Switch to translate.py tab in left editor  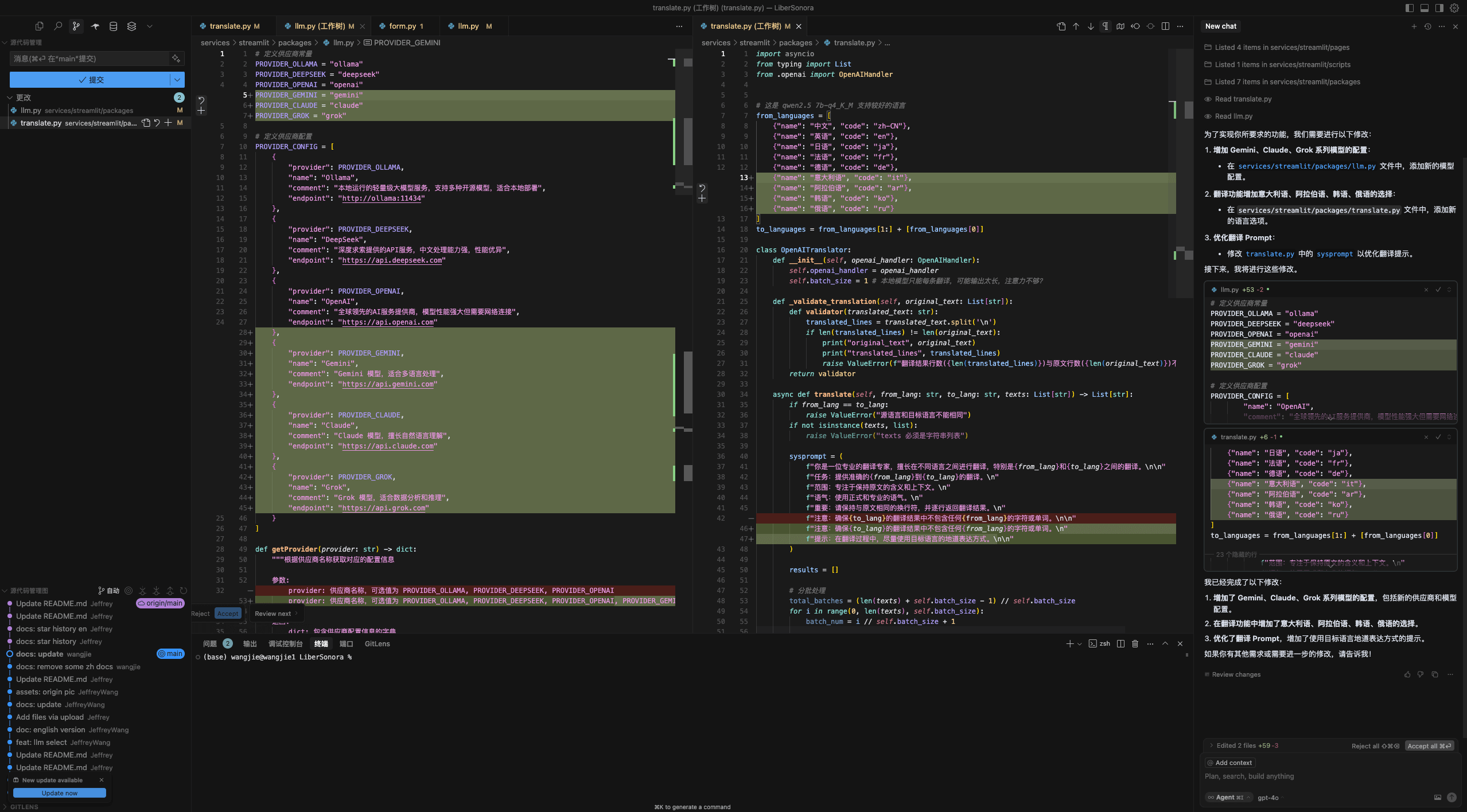coord(230,26)
